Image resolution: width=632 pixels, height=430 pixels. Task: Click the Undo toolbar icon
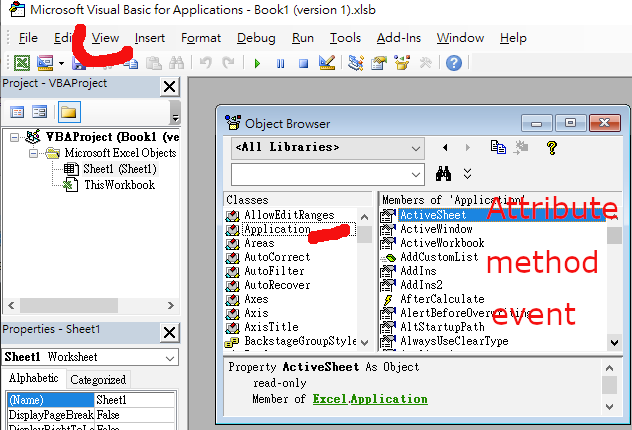click(x=206, y=63)
